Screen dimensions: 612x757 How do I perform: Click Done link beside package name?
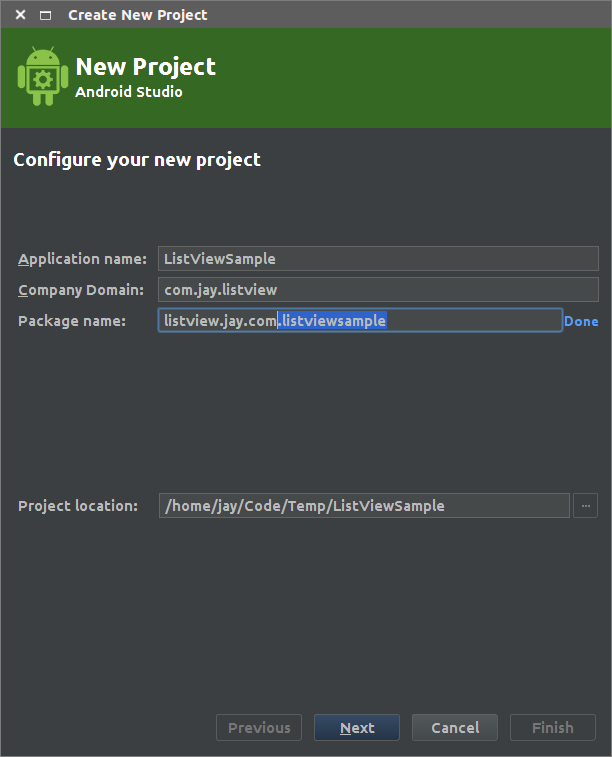click(x=581, y=321)
